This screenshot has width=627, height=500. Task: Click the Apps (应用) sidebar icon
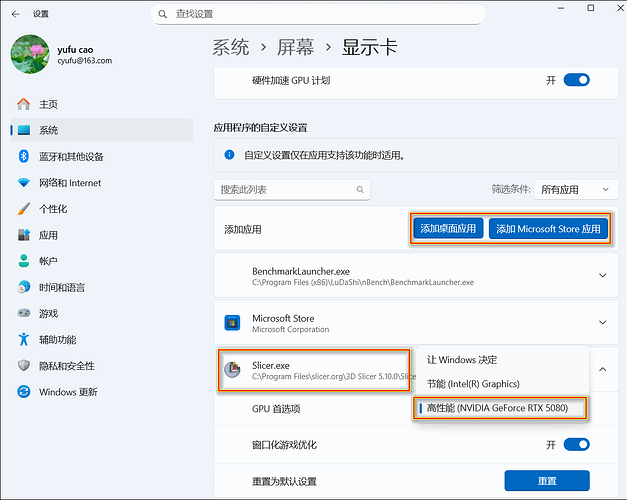pos(24,235)
